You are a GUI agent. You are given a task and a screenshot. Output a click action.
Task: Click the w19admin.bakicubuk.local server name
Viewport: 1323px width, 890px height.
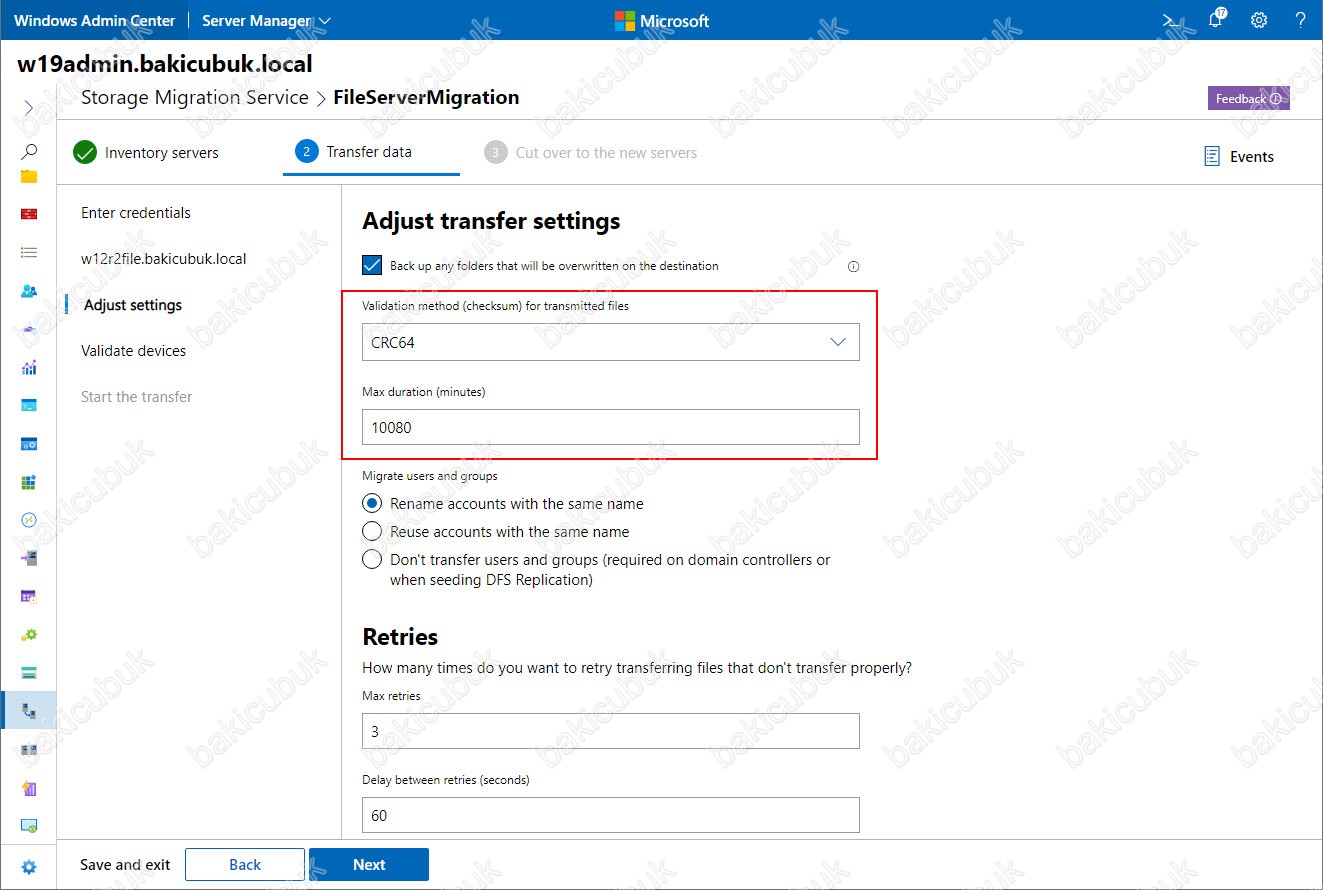[x=165, y=65]
